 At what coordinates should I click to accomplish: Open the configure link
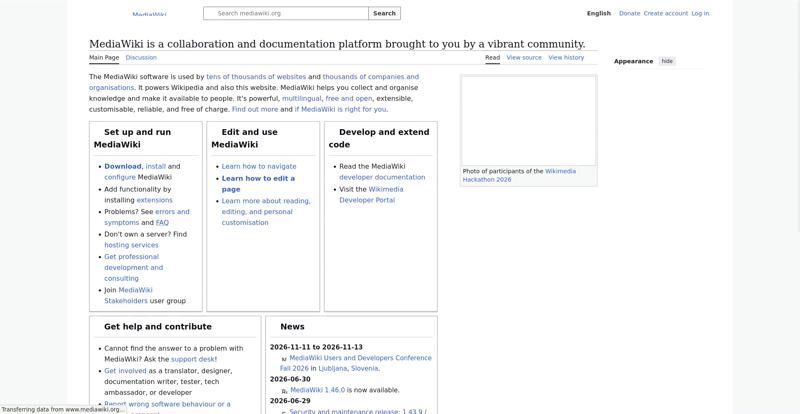120,177
